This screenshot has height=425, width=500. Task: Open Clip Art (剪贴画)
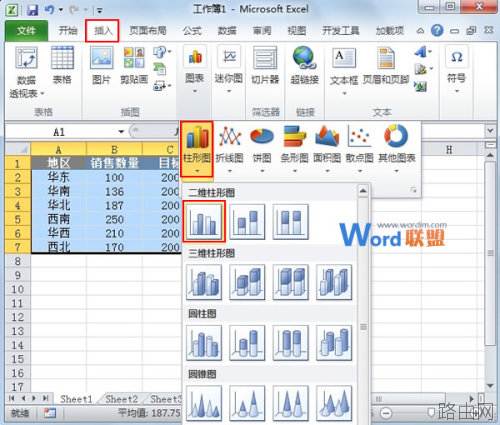click(x=134, y=65)
